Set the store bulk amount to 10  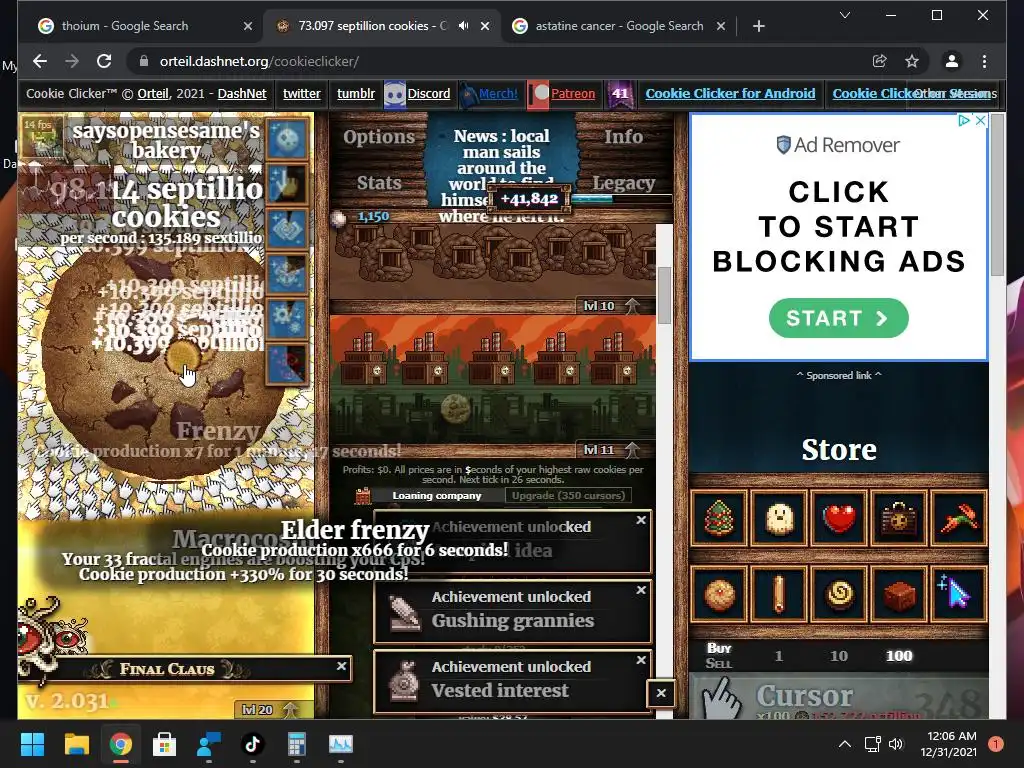point(839,656)
